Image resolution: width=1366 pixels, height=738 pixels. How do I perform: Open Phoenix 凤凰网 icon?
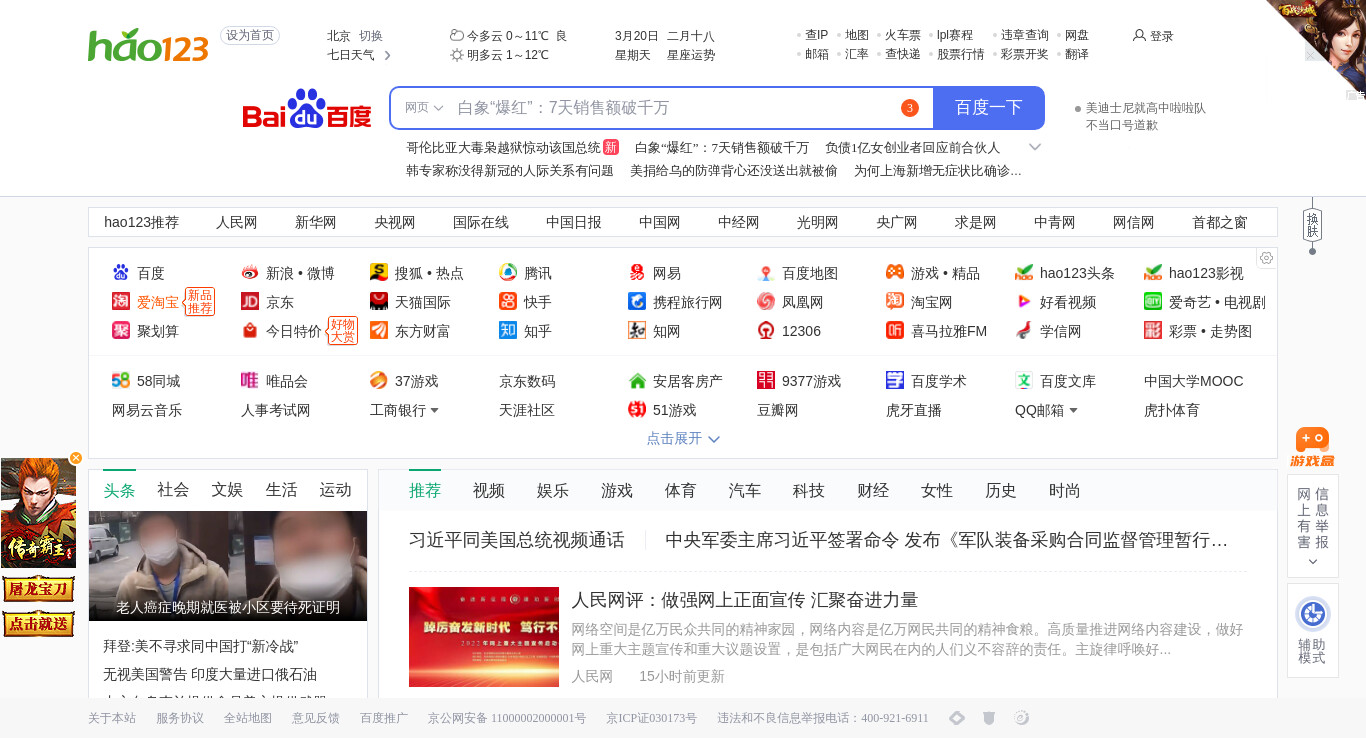766,302
